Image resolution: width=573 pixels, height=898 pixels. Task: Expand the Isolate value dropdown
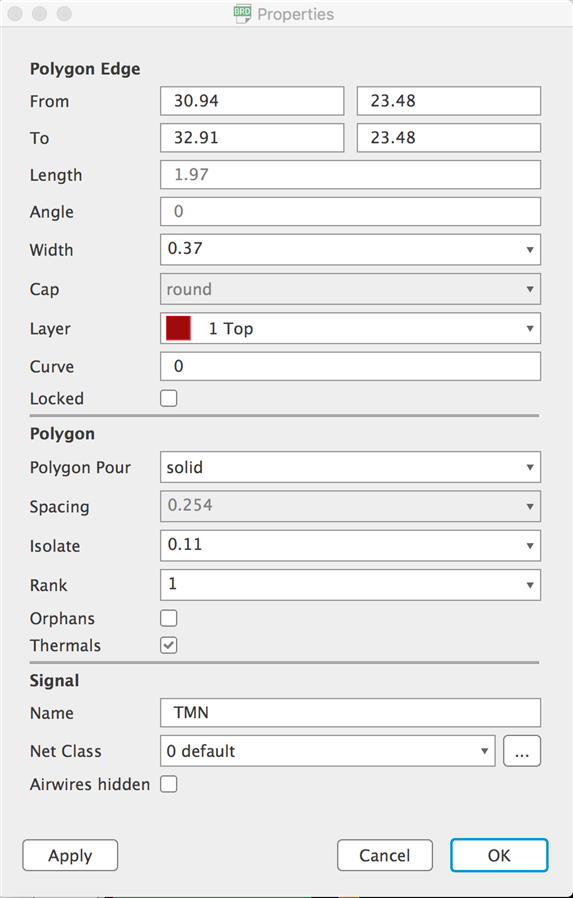(350, 546)
